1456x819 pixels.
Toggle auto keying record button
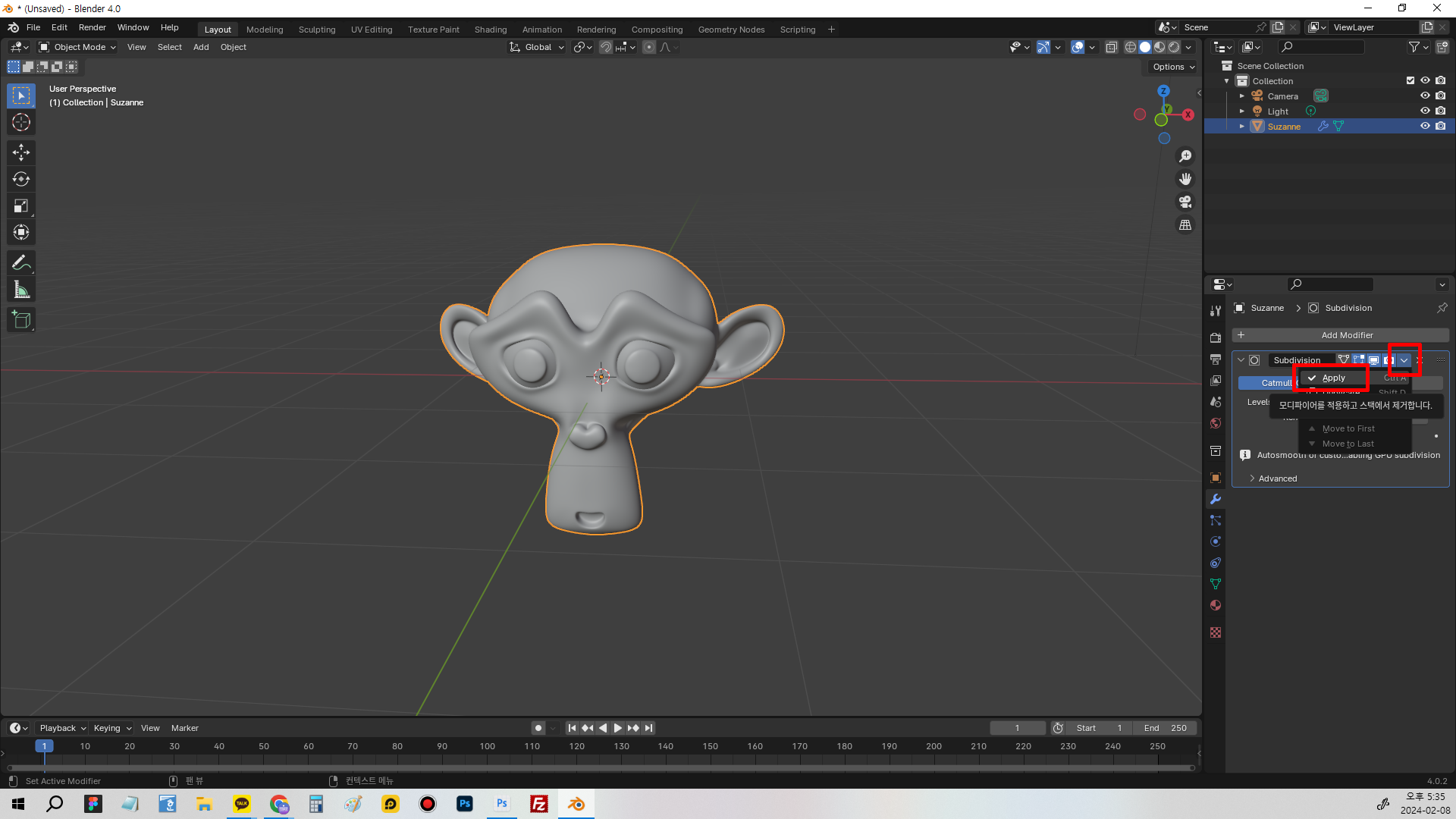[538, 728]
